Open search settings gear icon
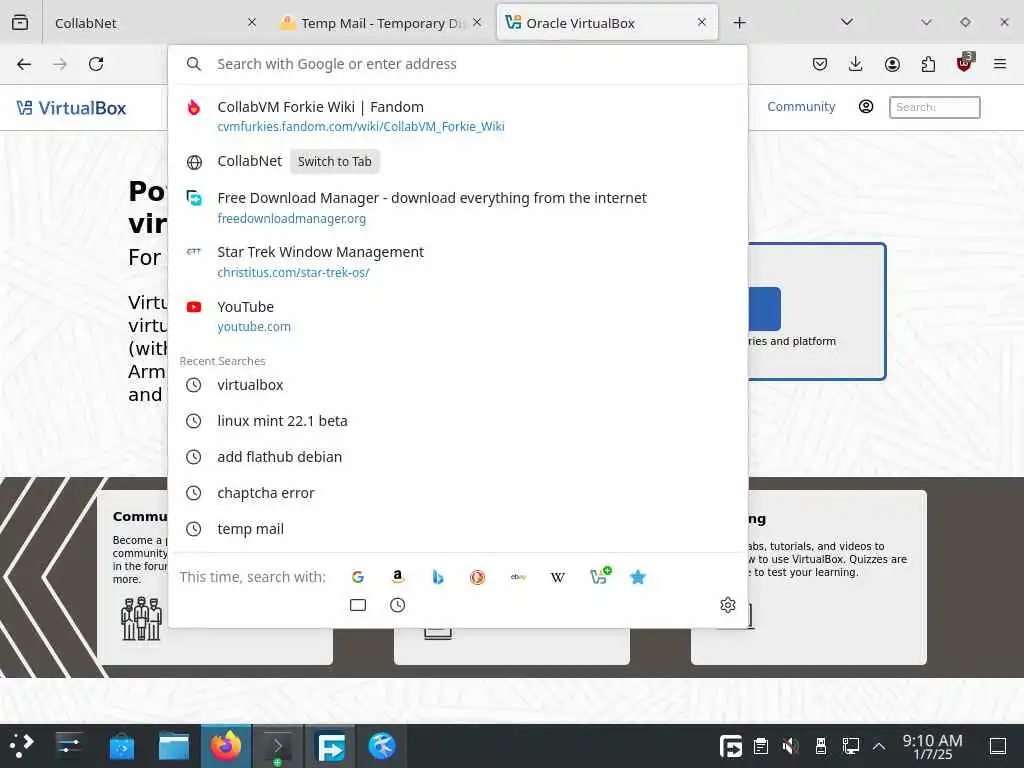 coord(728,605)
